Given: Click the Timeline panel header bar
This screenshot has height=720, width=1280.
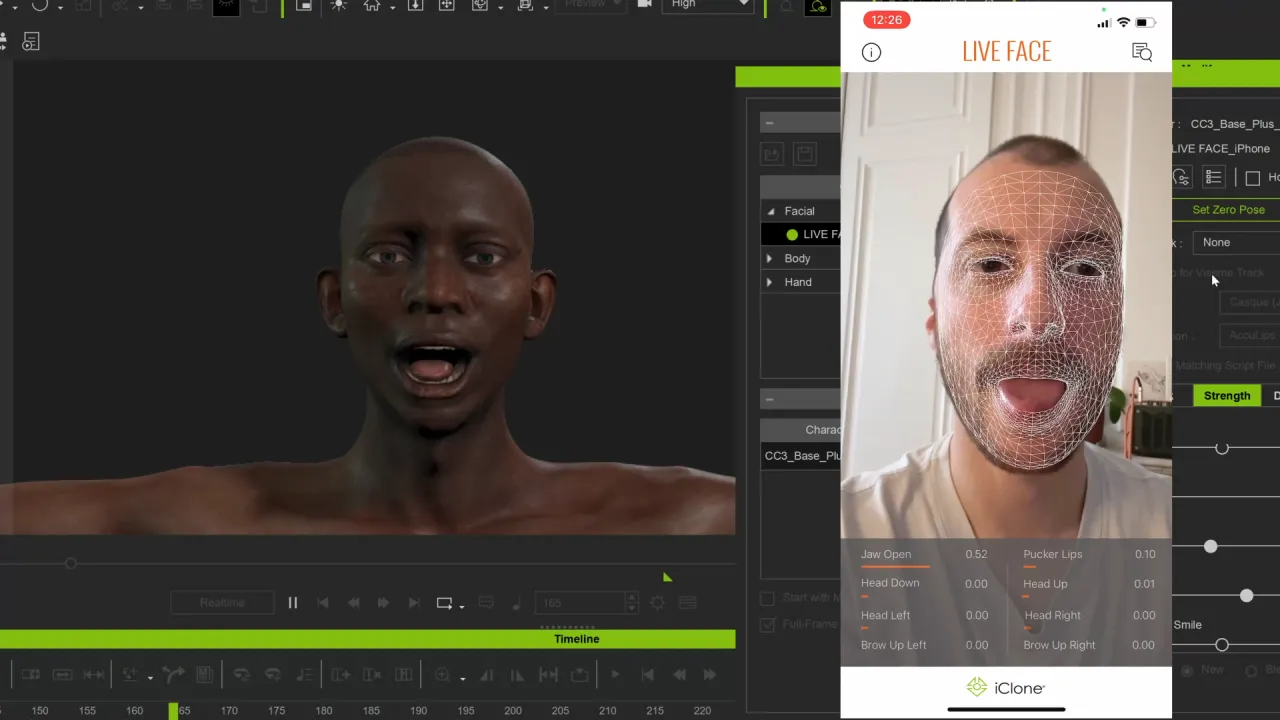Looking at the screenshot, I should pyautogui.click(x=368, y=639).
